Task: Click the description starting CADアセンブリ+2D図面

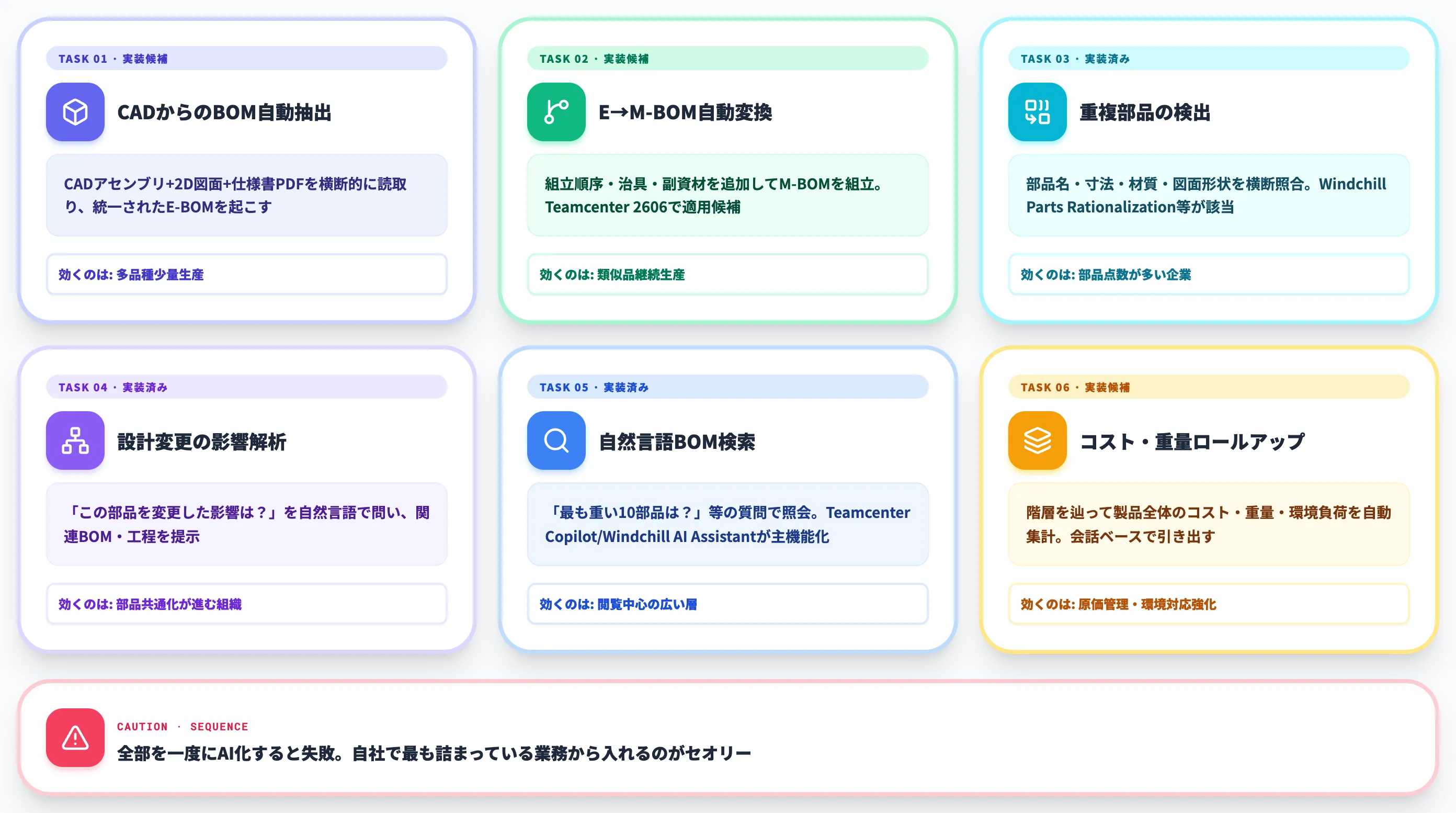Action: (246, 195)
